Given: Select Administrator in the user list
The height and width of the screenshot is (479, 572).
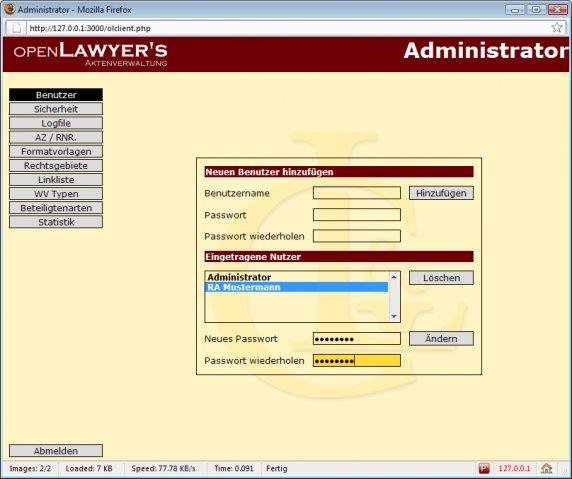Looking at the screenshot, I should pyautogui.click(x=297, y=277).
